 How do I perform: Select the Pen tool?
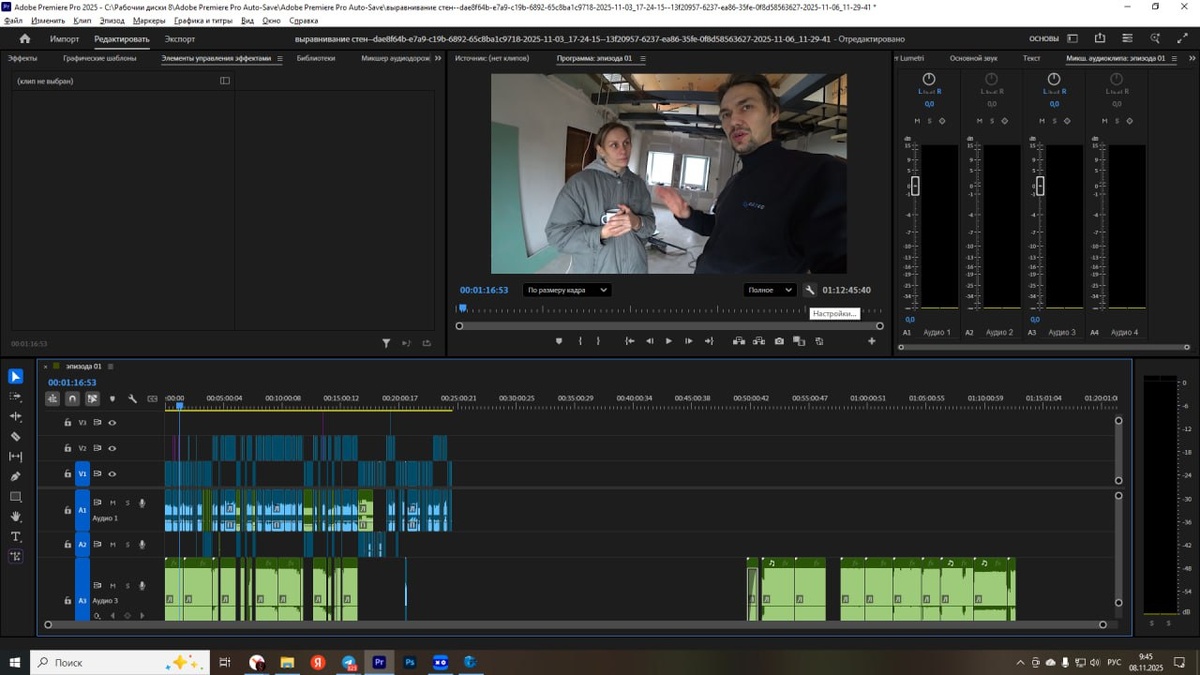15,477
